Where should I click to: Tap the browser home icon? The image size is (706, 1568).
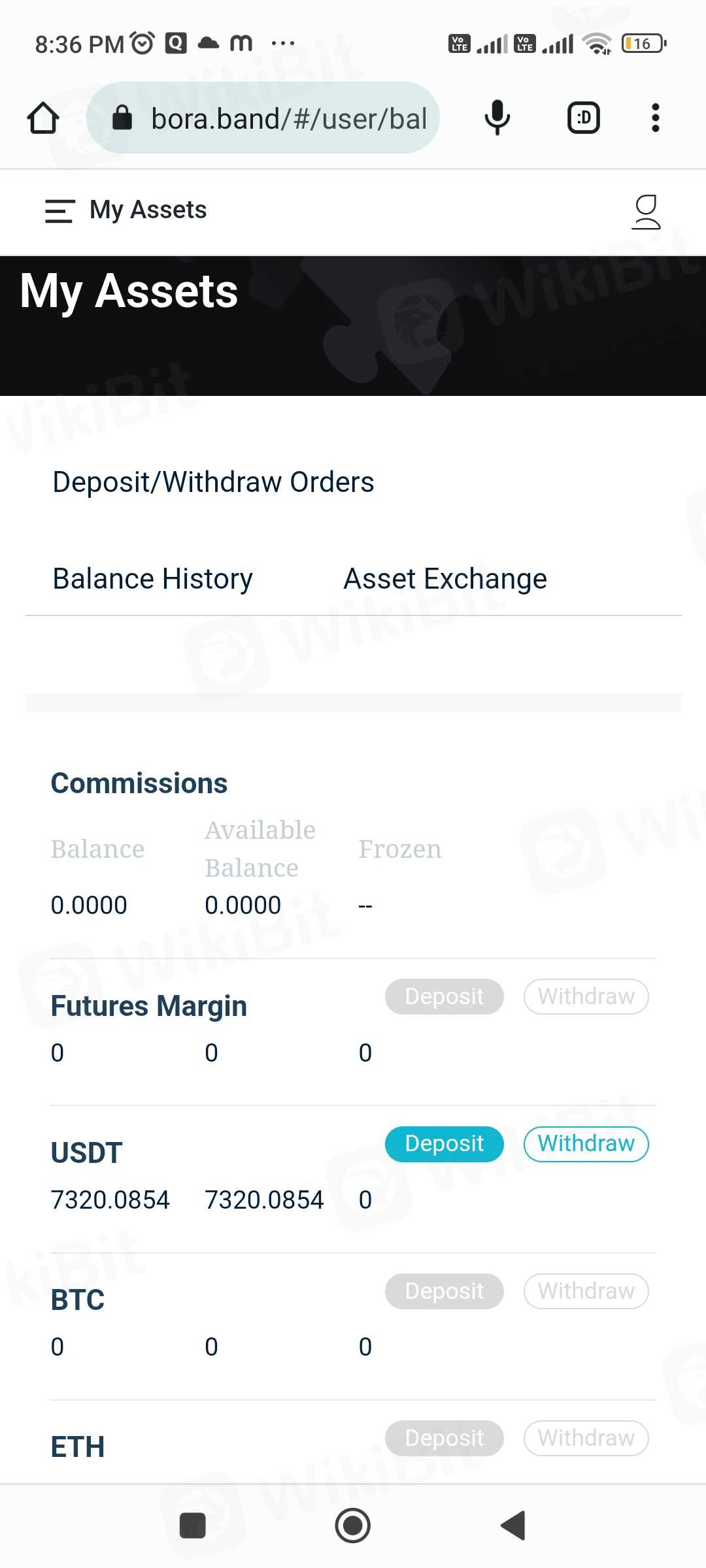click(43, 118)
